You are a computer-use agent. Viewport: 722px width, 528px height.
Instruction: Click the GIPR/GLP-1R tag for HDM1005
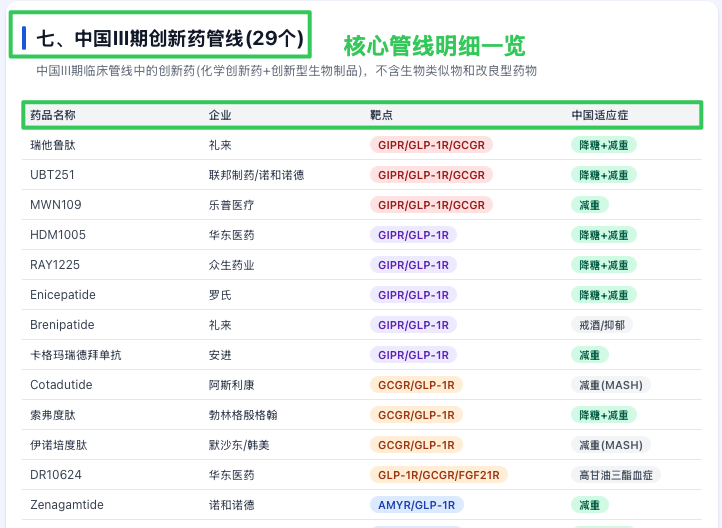413,235
